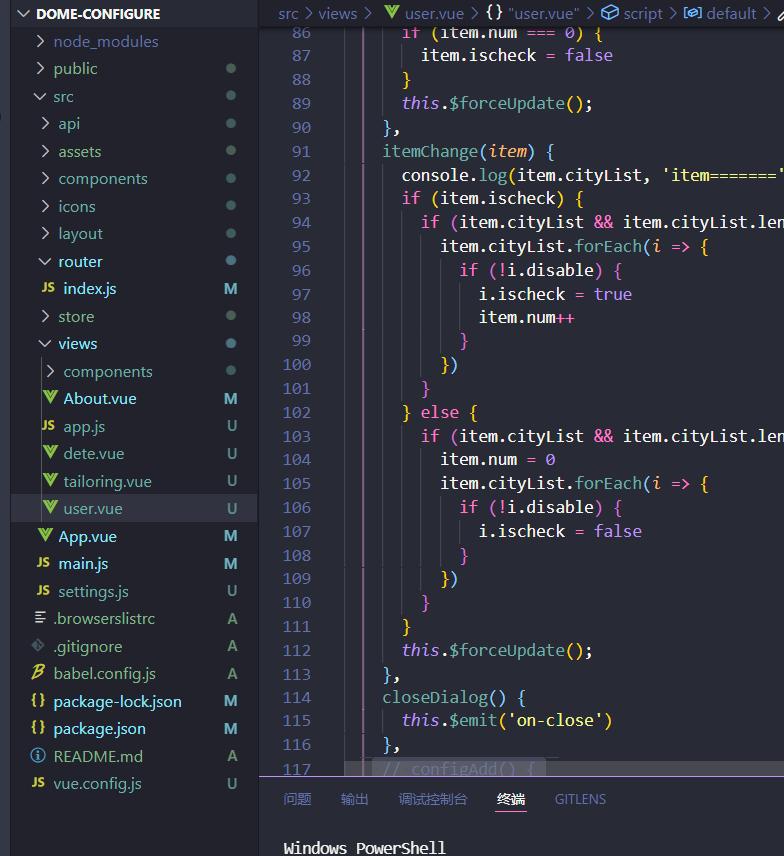Viewport: 784px width, 856px height.
Task: Select the "user.vue" object breadcrumb segment
Action: pos(543,14)
